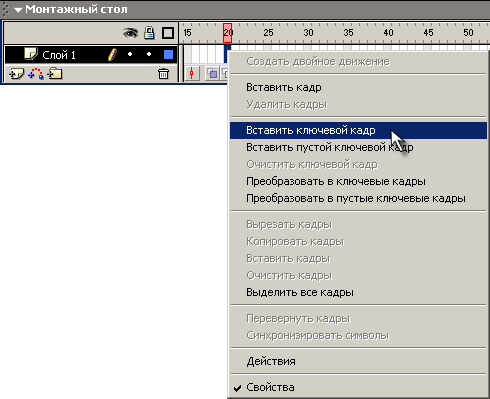Image resolution: width=490 pixels, height=399 pixels.
Task: Click the lock all layers padlock icon
Action: pyautogui.click(x=149, y=33)
